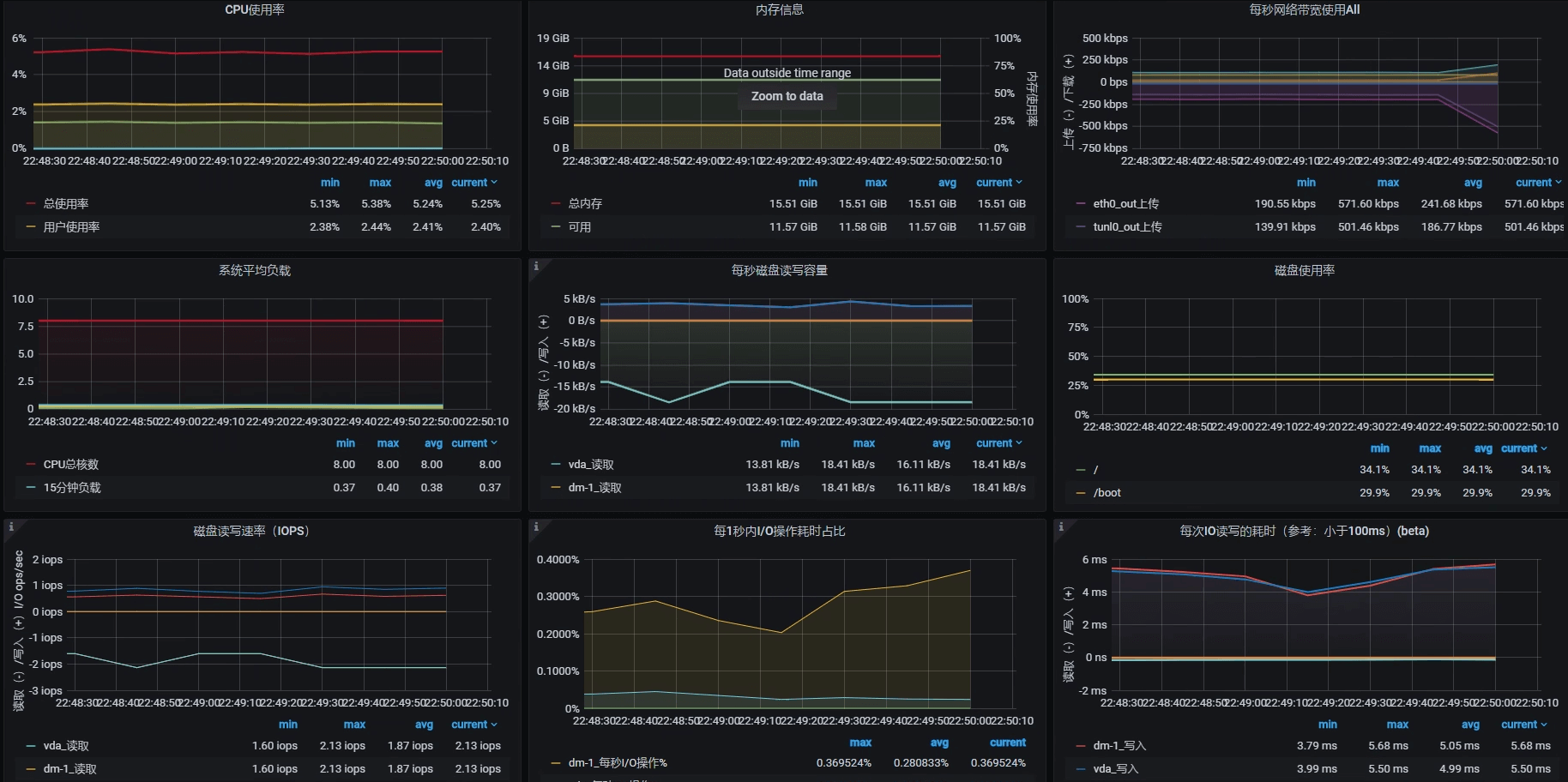Click info icon on 每次IO读写的耗时 panel
Viewport: 1568px width, 782px height.
(1061, 527)
